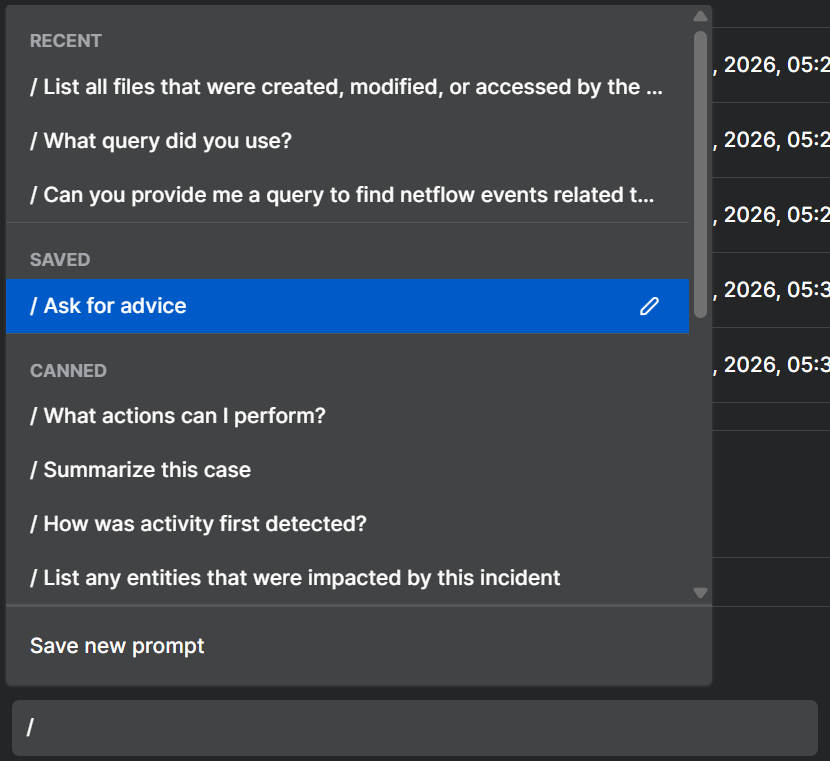Choose 'List all files that were created' recent prompt

click(346, 87)
